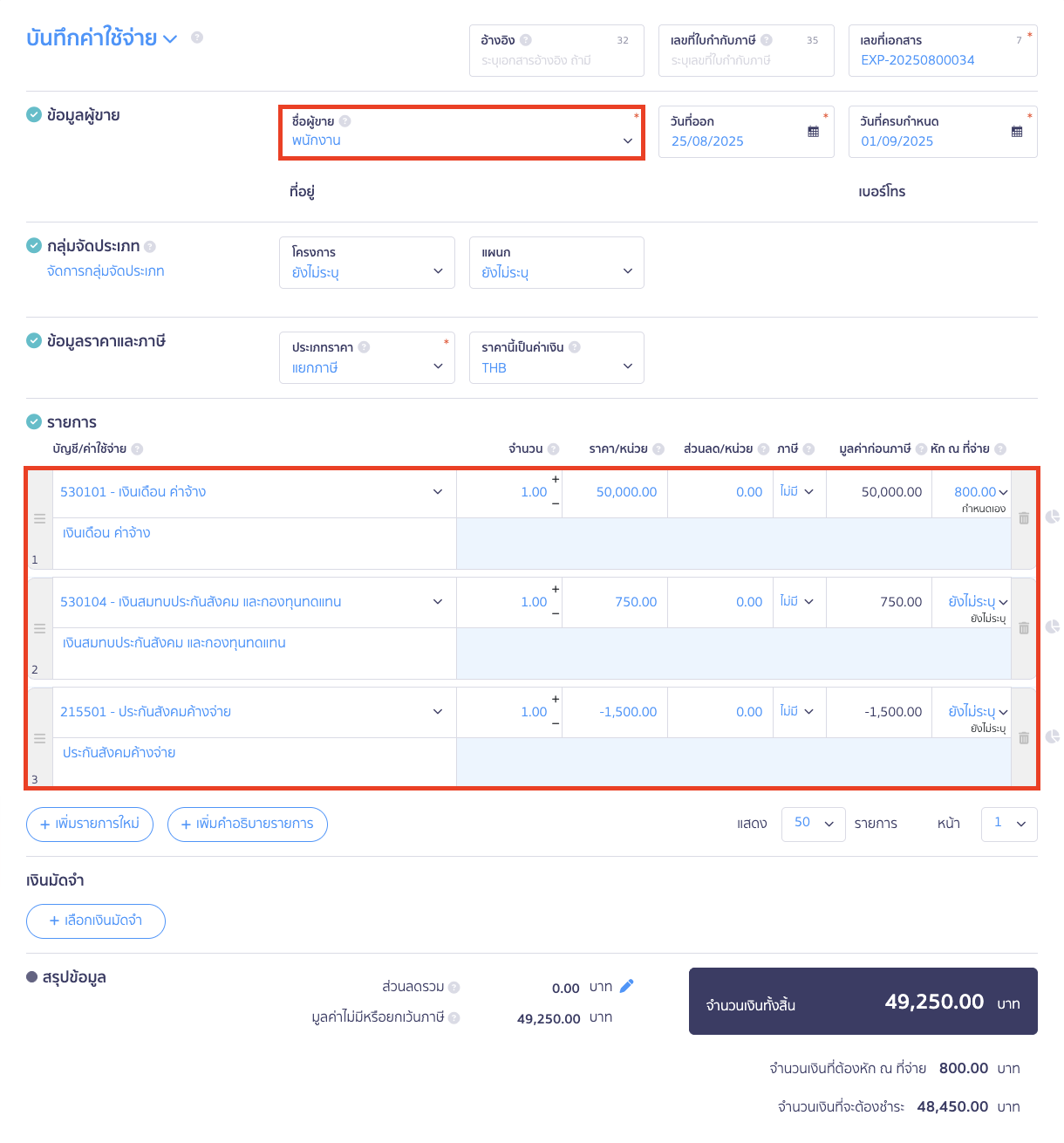Click the select deposit button
This screenshot has height=1143, width=1064.
[96, 921]
